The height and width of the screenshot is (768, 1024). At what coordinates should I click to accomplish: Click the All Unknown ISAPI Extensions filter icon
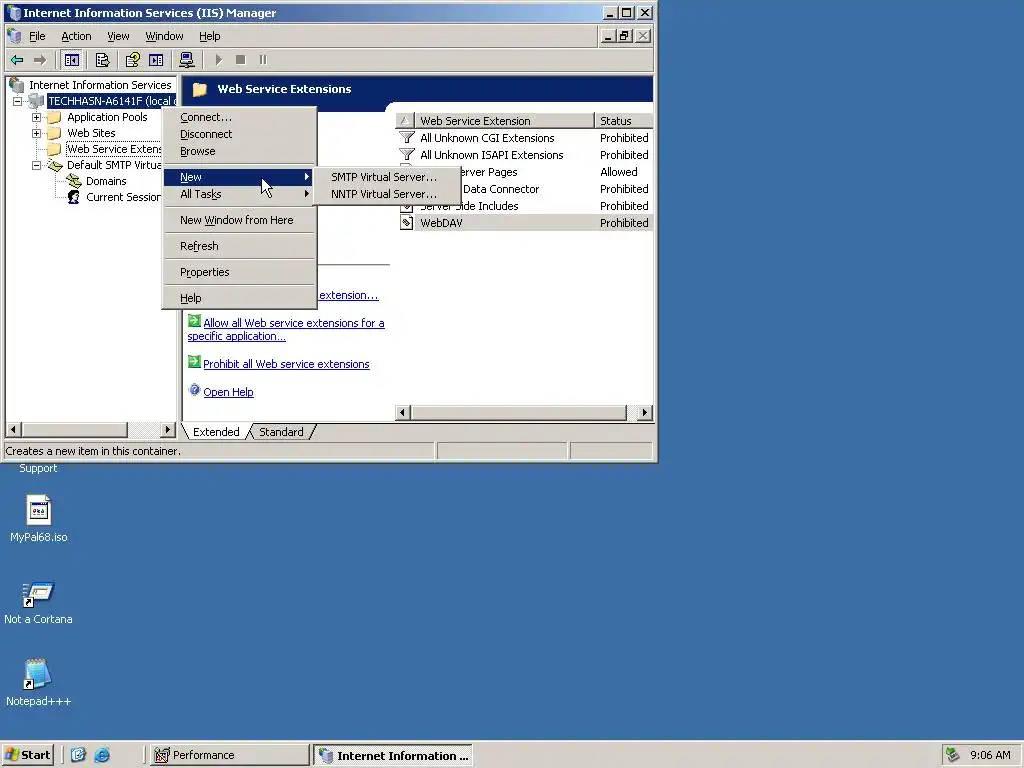pos(407,155)
